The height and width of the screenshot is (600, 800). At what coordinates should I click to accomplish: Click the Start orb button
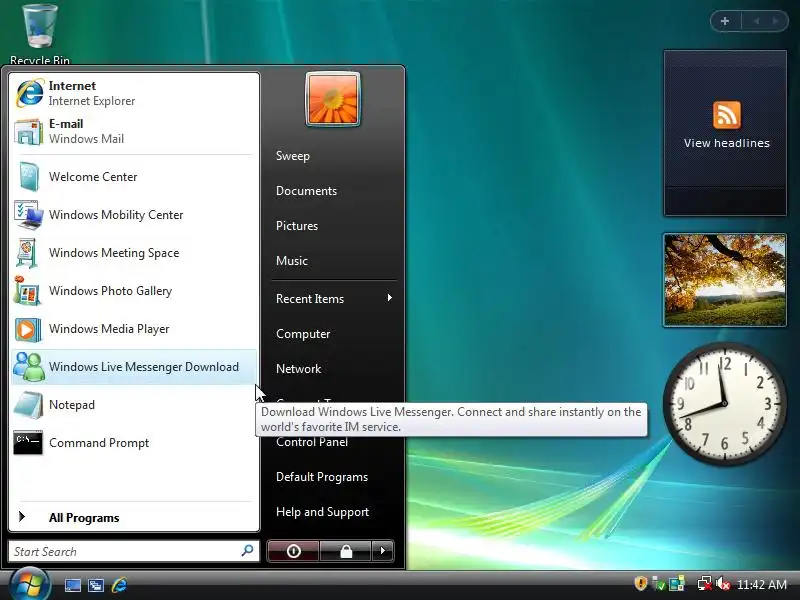[x=30, y=584]
